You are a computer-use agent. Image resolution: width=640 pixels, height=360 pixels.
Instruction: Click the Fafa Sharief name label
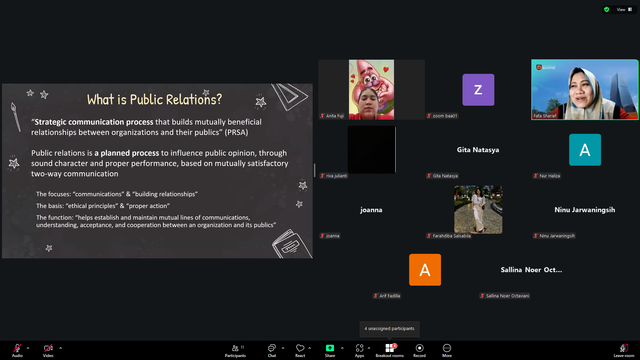click(x=545, y=116)
